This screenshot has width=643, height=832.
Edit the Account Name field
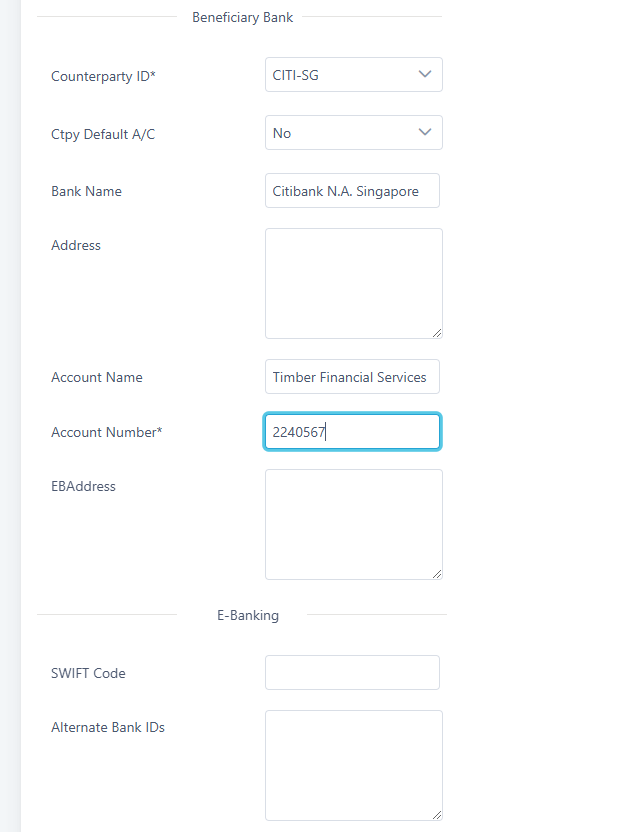pos(352,377)
